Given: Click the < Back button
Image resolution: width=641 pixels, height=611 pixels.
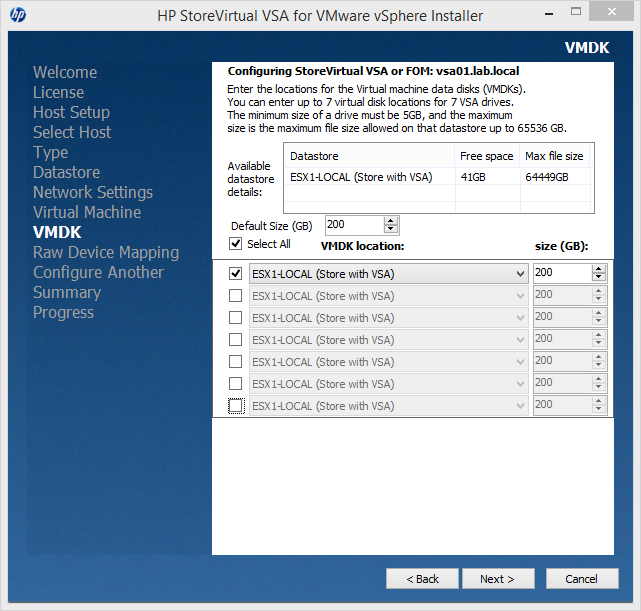Looking at the screenshot, I should (422, 579).
